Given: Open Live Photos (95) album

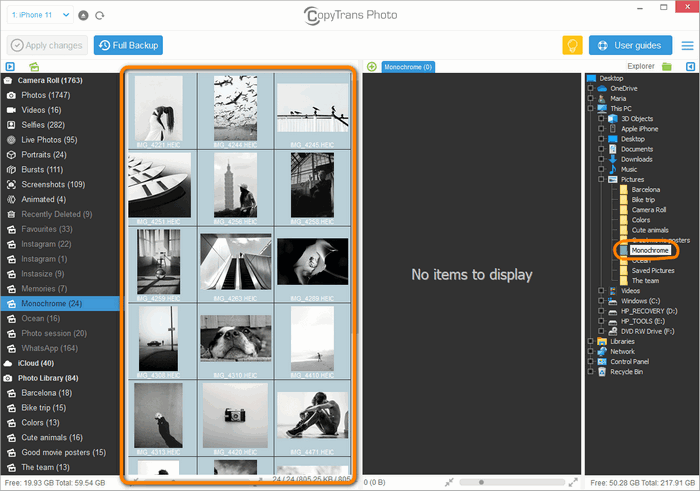Looking at the screenshot, I should [x=49, y=140].
